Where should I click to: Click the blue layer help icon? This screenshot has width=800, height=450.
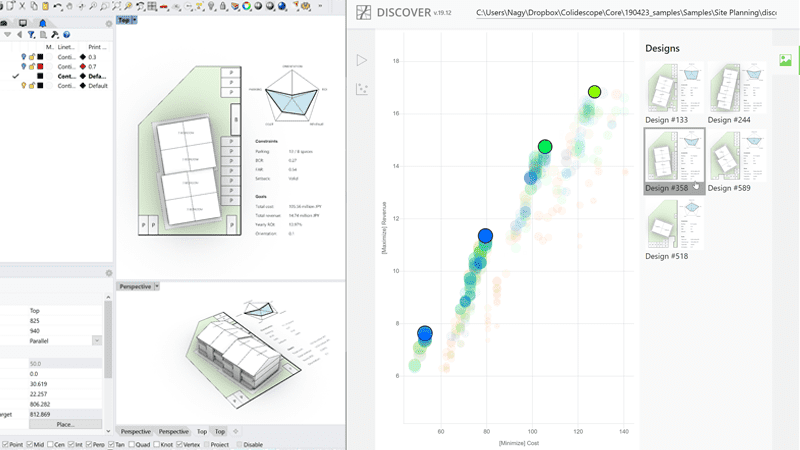point(66,35)
